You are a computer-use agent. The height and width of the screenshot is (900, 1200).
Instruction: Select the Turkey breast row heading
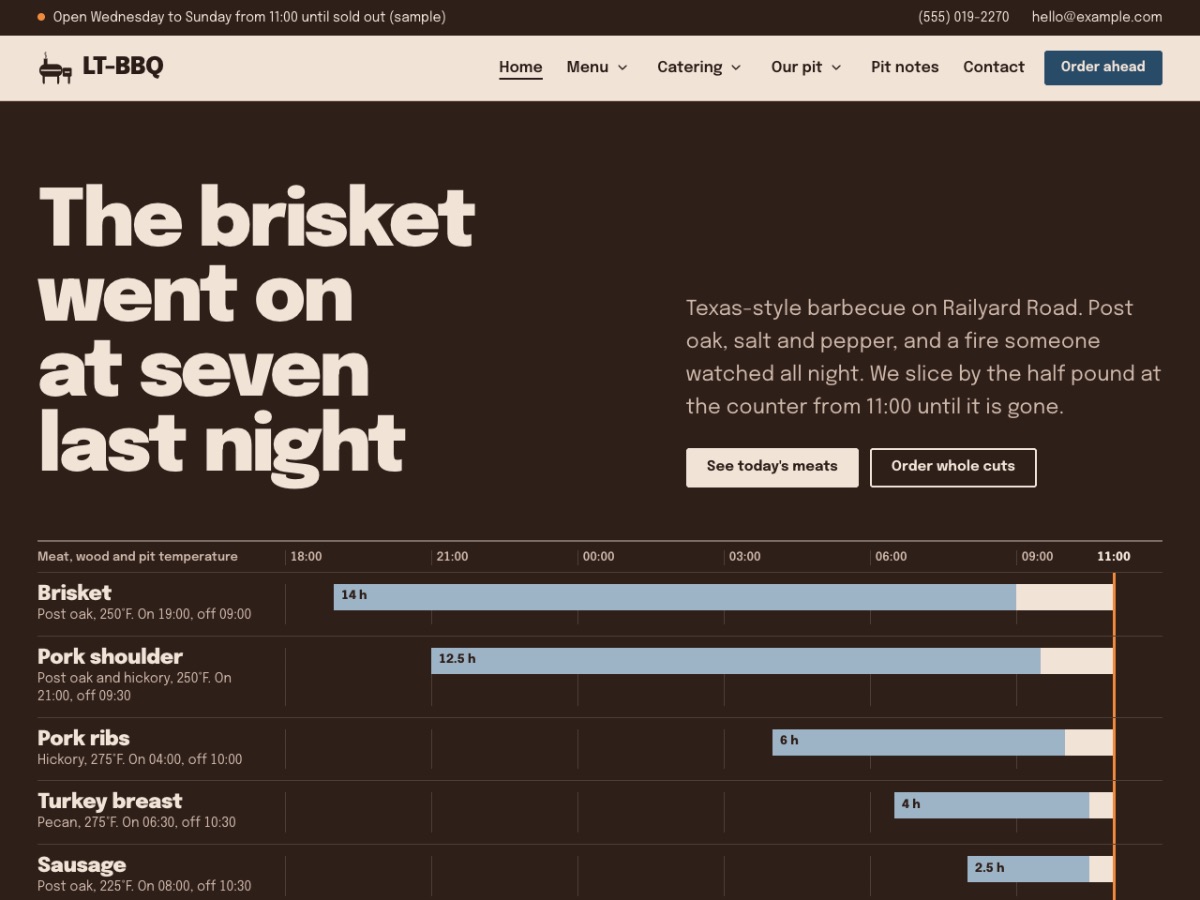tap(110, 801)
